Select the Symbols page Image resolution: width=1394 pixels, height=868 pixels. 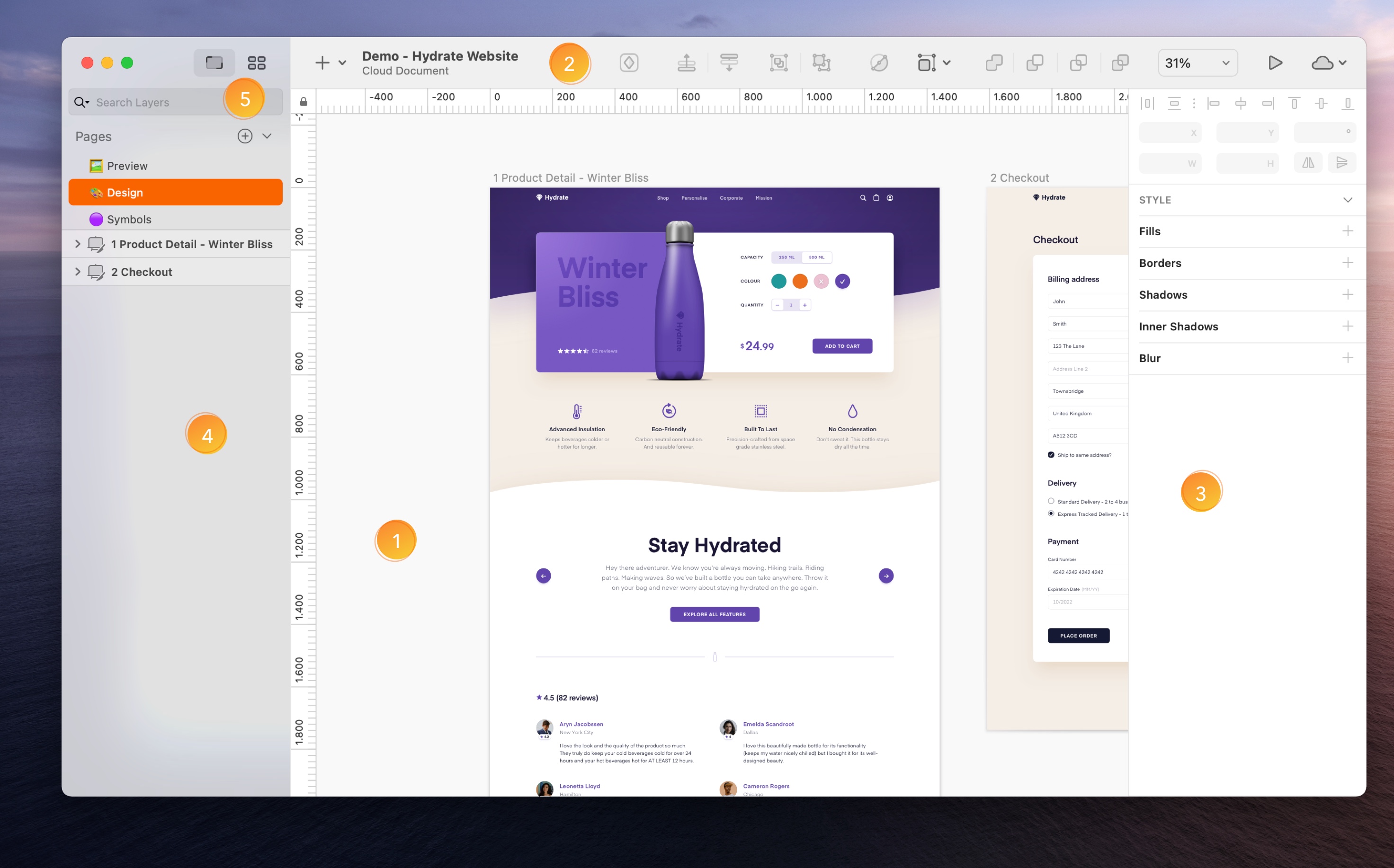pyautogui.click(x=129, y=219)
